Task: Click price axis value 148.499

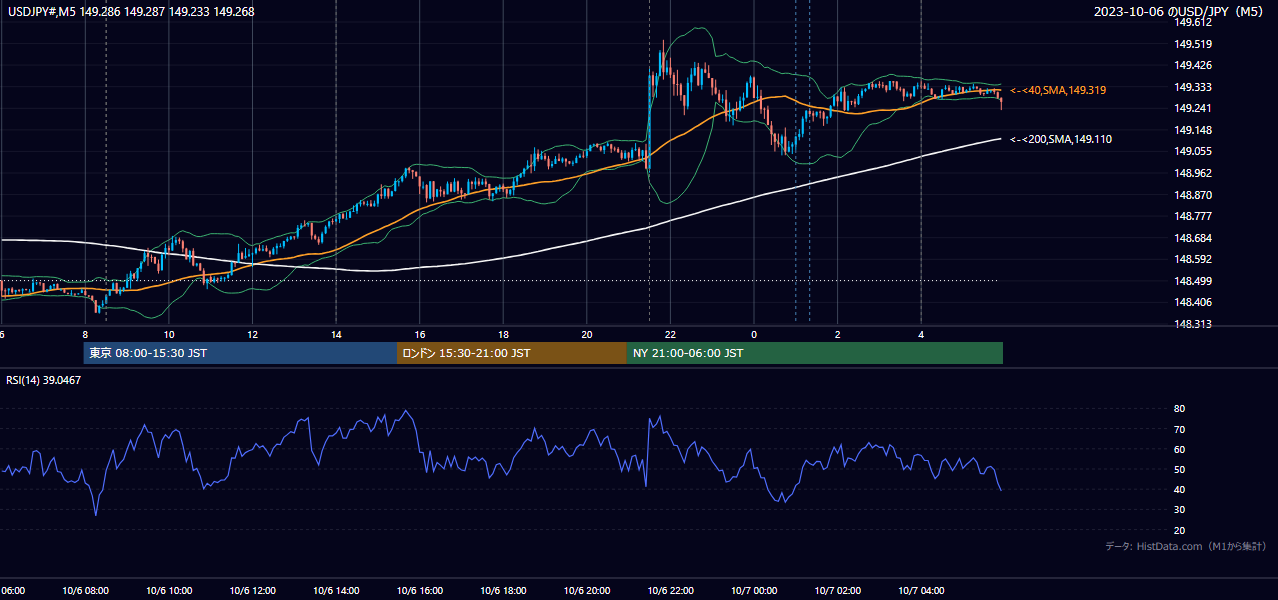Action: 1194,281
